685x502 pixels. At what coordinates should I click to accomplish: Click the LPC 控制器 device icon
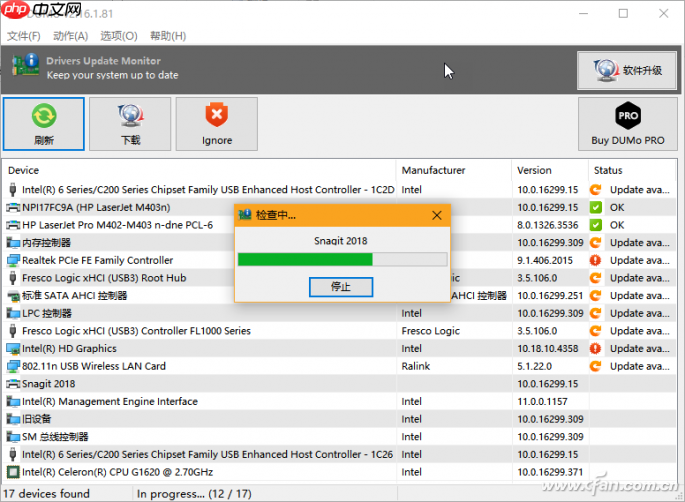pyautogui.click(x=13, y=313)
